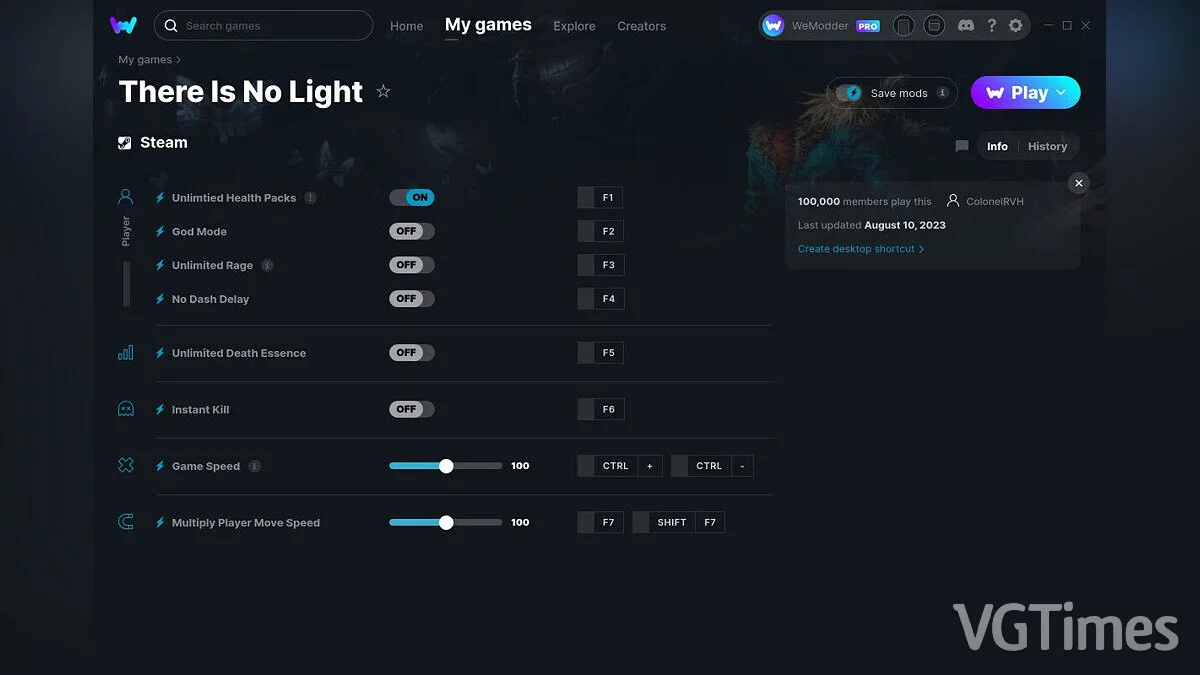Click the CTRL - Game Speed hotkey

click(712, 466)
